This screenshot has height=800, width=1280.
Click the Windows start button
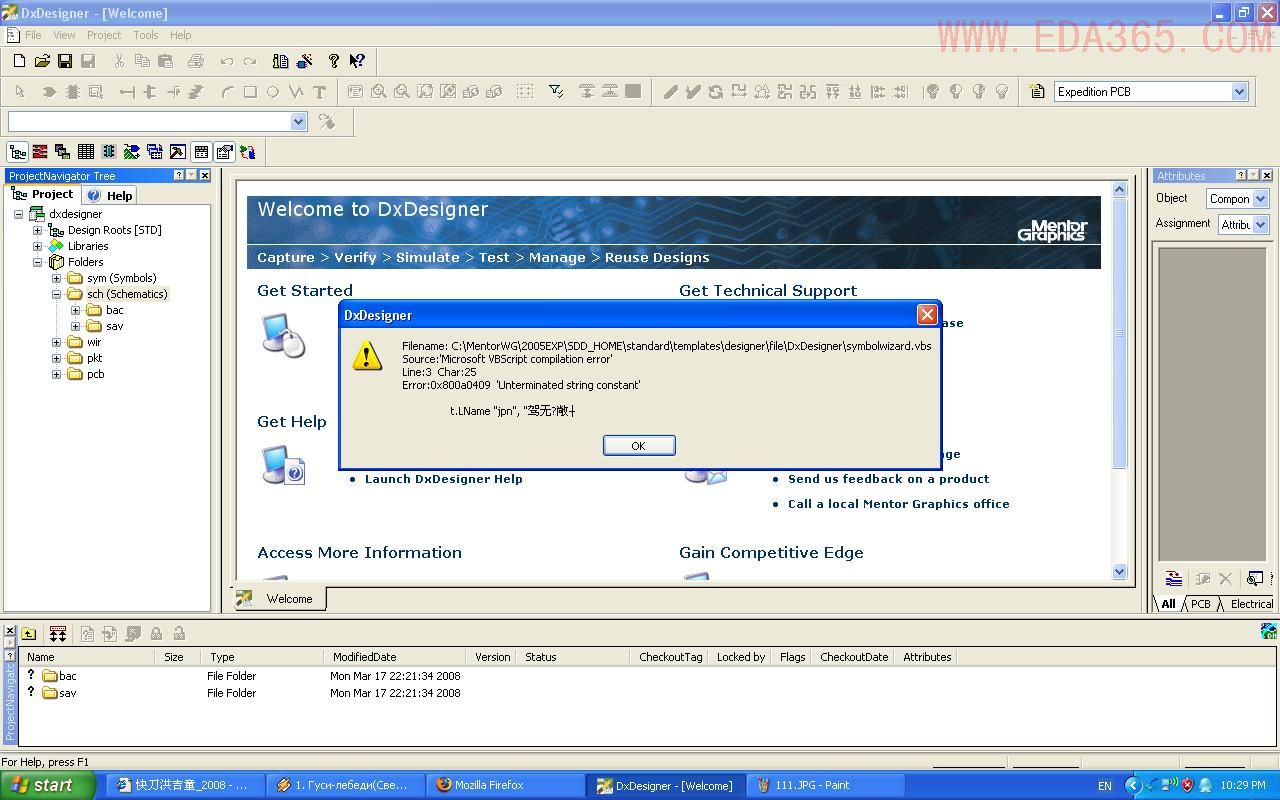click(47, 785)
